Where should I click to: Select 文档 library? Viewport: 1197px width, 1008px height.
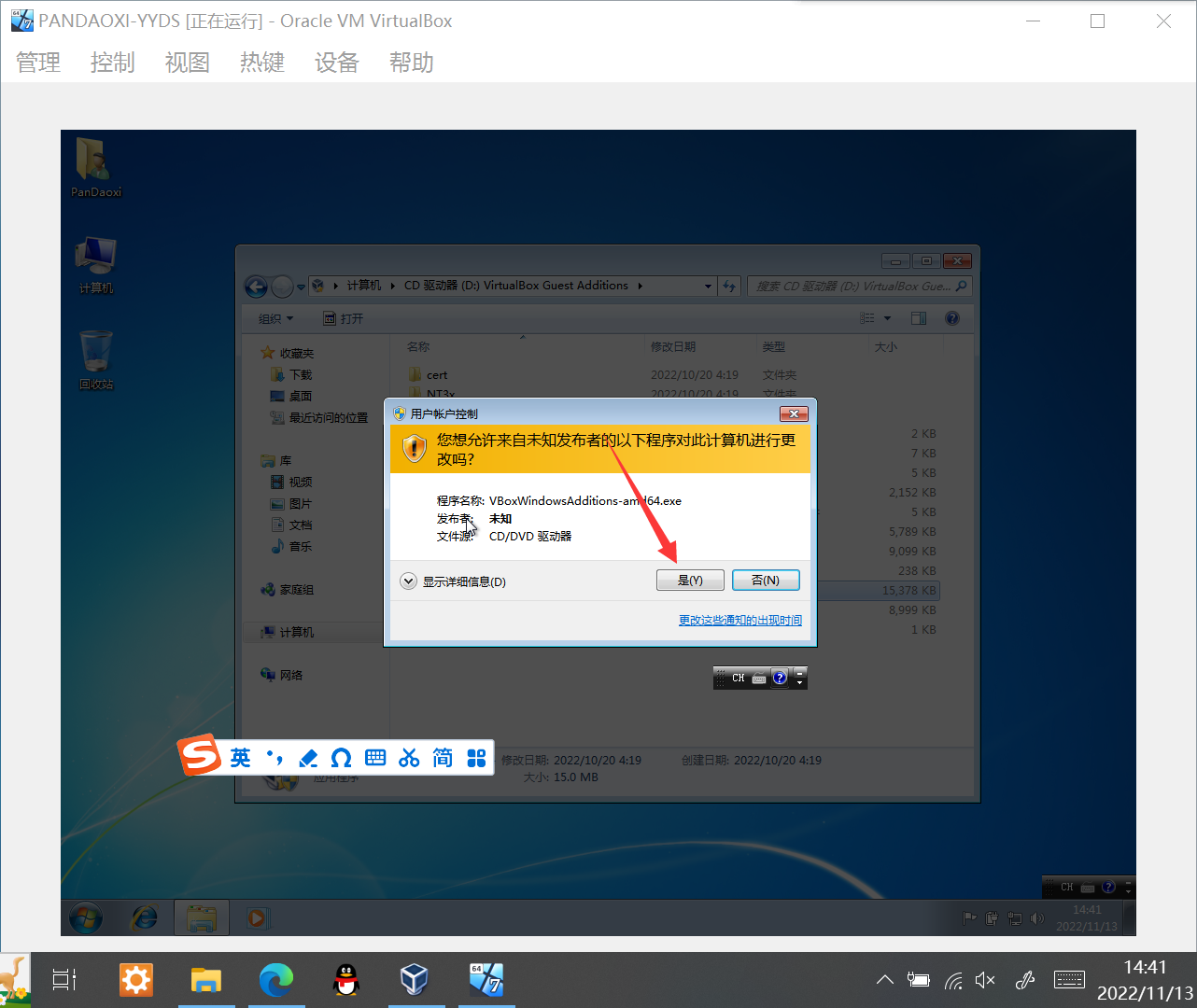(291, 525)
